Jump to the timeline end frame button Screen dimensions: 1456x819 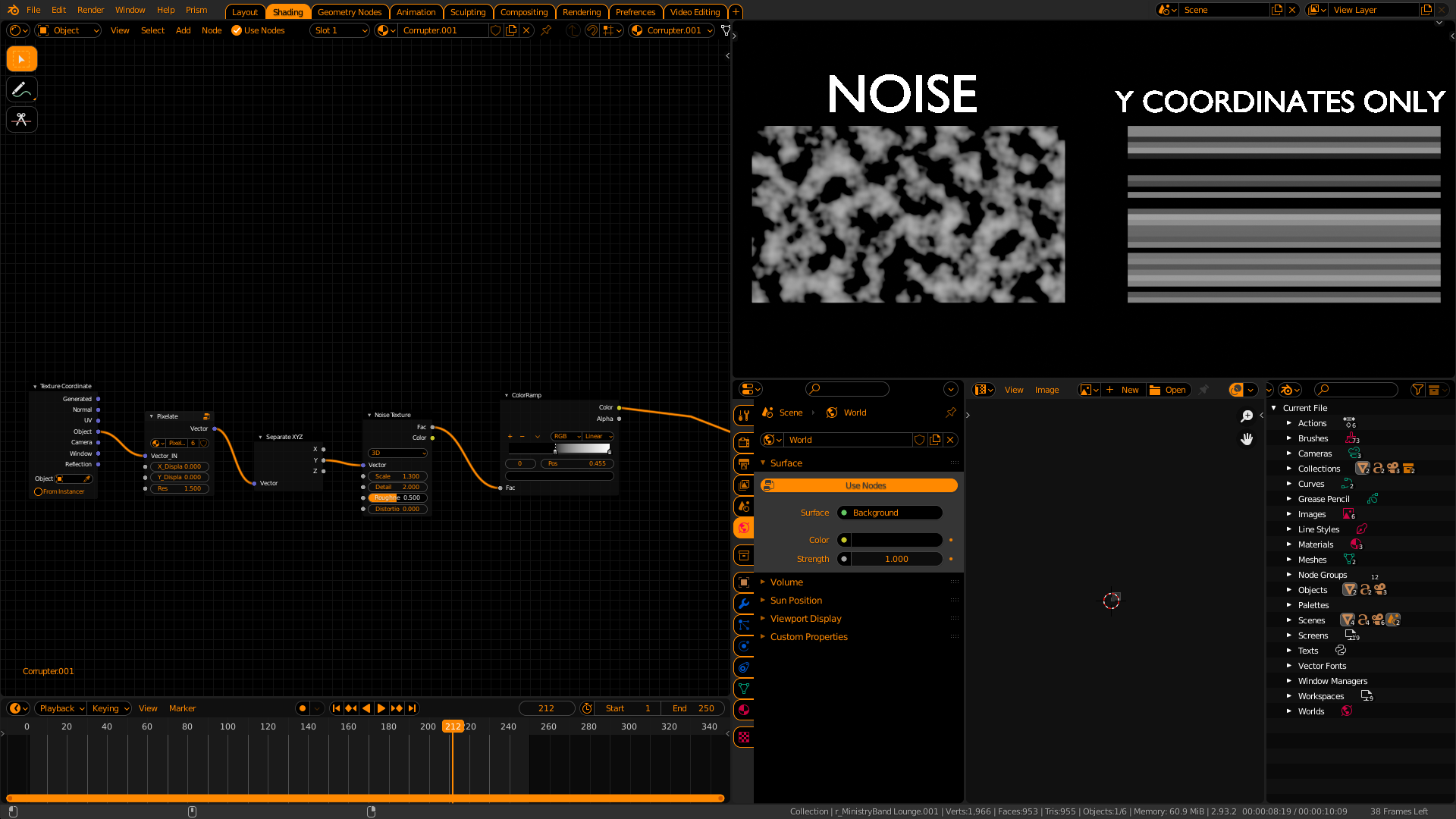412,708
